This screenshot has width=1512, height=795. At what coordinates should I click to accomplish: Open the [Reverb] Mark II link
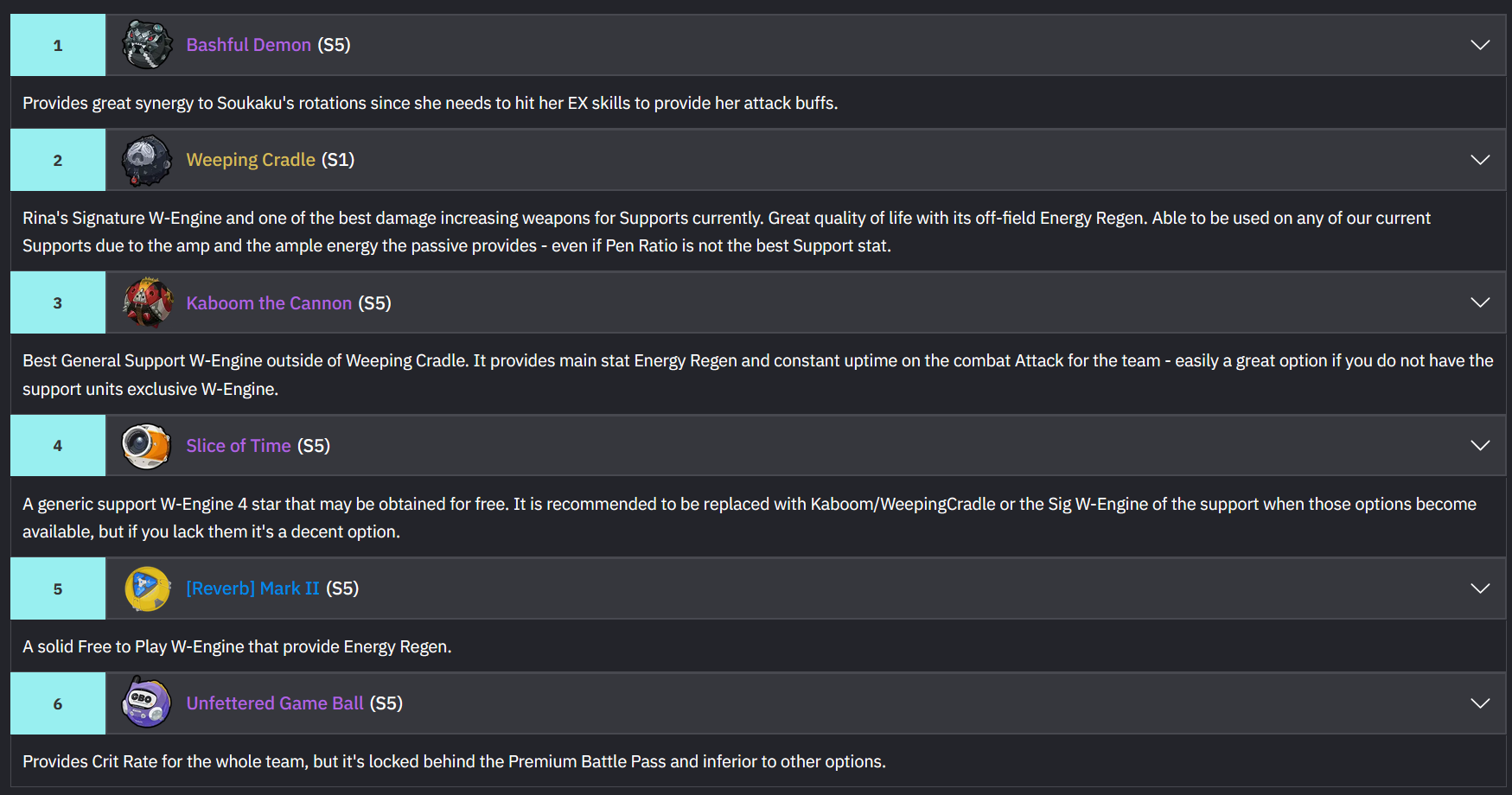252,588
